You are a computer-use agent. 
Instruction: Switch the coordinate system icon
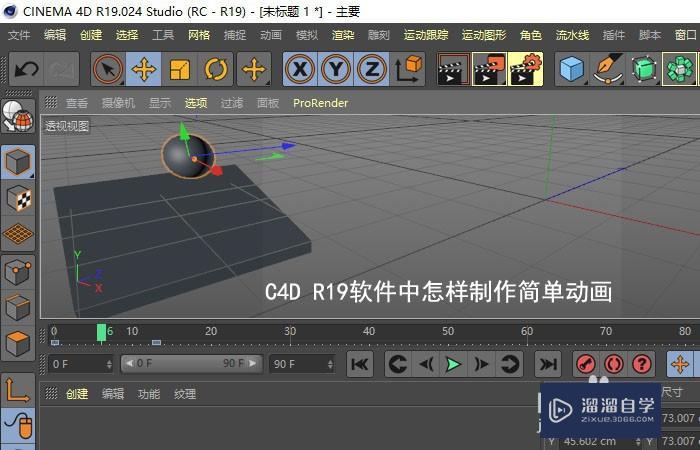coord(407,69)
